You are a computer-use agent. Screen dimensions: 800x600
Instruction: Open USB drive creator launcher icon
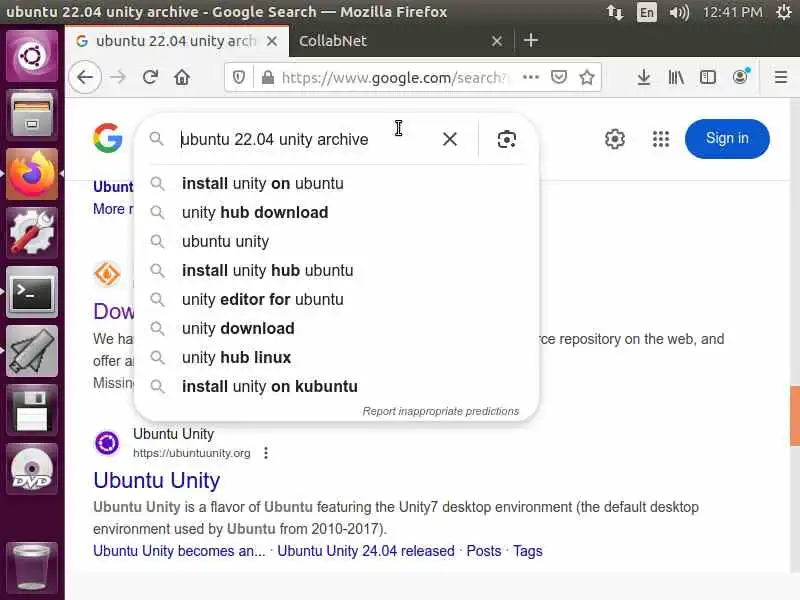(32, 351)
